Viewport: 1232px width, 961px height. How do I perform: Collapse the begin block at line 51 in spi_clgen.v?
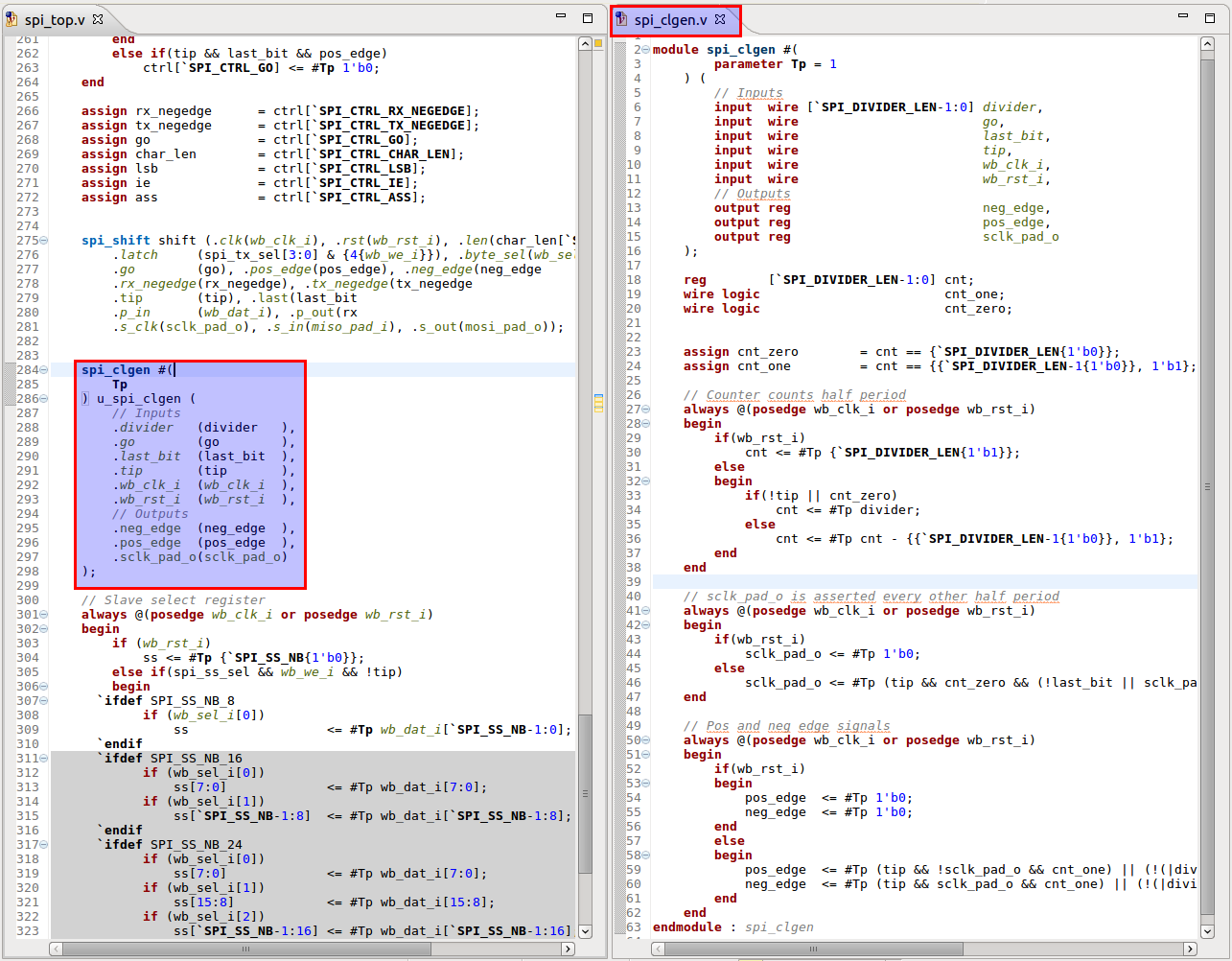(x=646, y=754)
